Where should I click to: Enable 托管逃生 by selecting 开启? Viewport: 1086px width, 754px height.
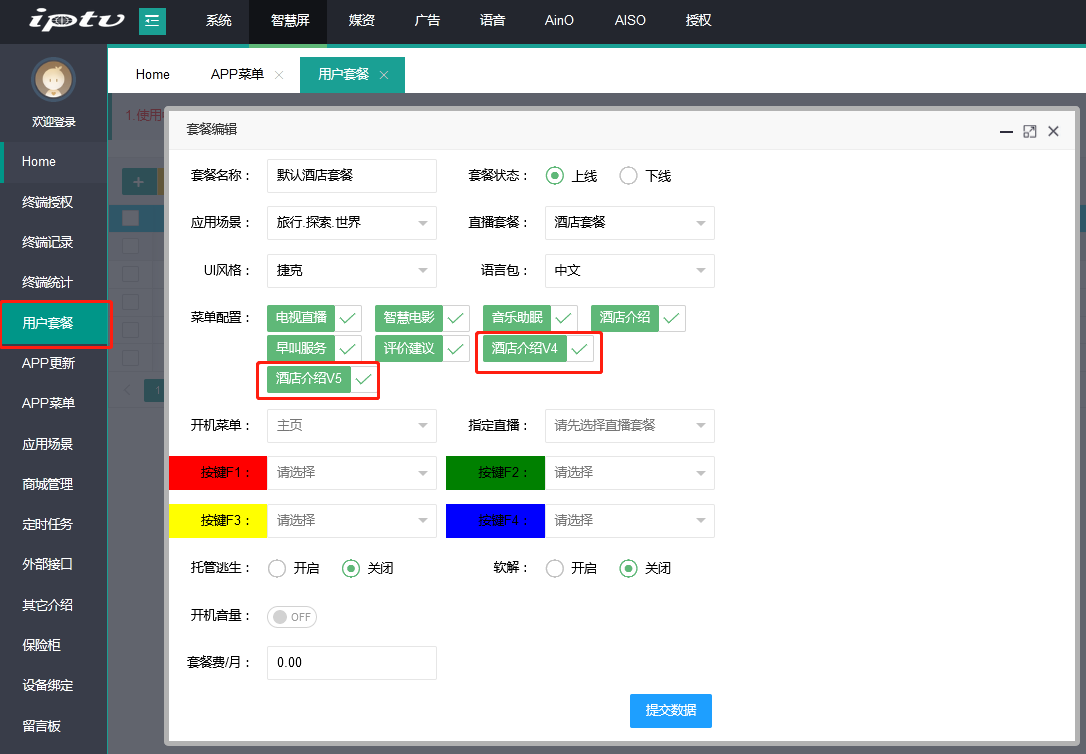pyautogui.click(x=277, y=568)
